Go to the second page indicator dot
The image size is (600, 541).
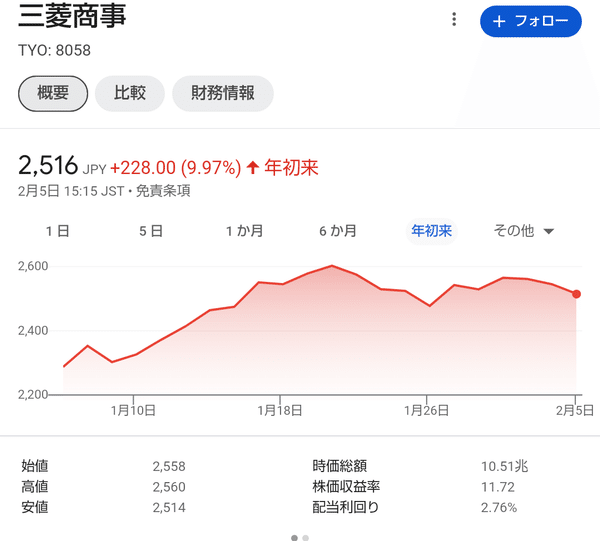[x=305, y=538]
